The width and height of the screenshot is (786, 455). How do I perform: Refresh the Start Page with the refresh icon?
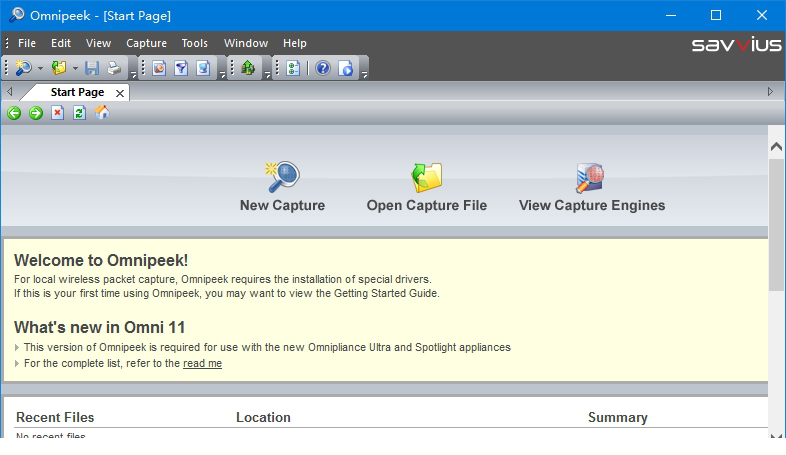tap(80, 113)
